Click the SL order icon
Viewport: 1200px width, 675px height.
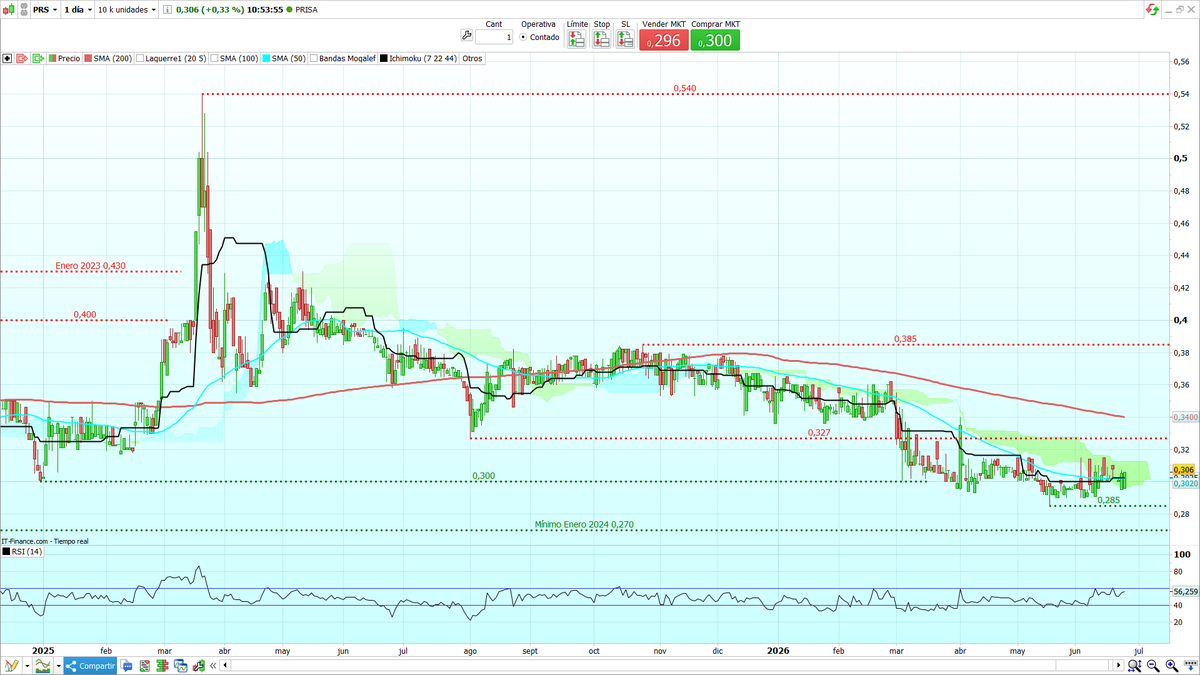[625, 40]
